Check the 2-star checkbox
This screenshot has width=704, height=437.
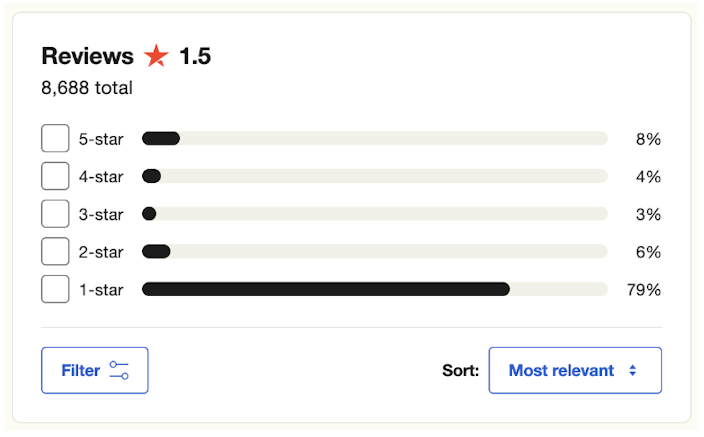55,252
